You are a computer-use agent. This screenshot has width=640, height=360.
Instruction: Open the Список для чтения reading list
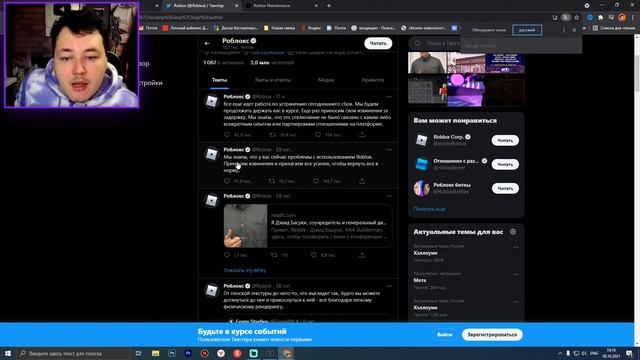point(614,28)
